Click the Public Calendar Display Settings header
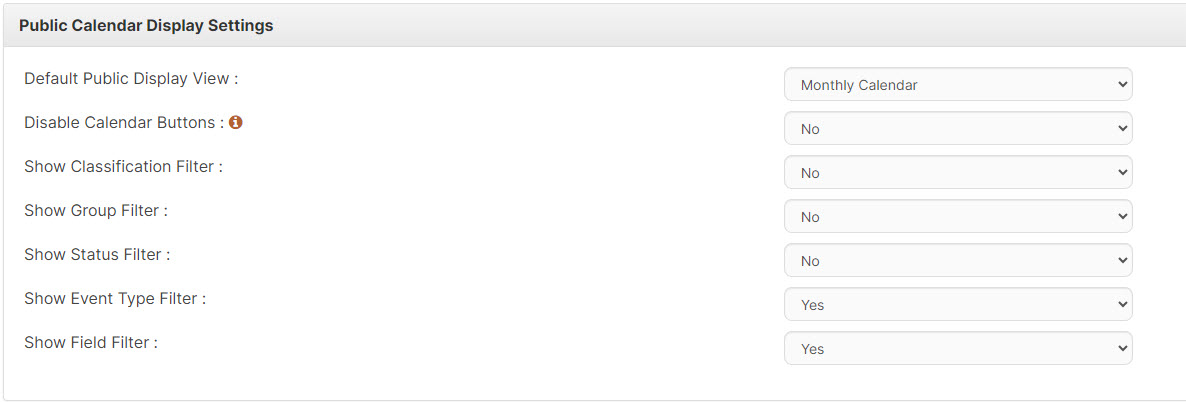 [x=146, y=26]
